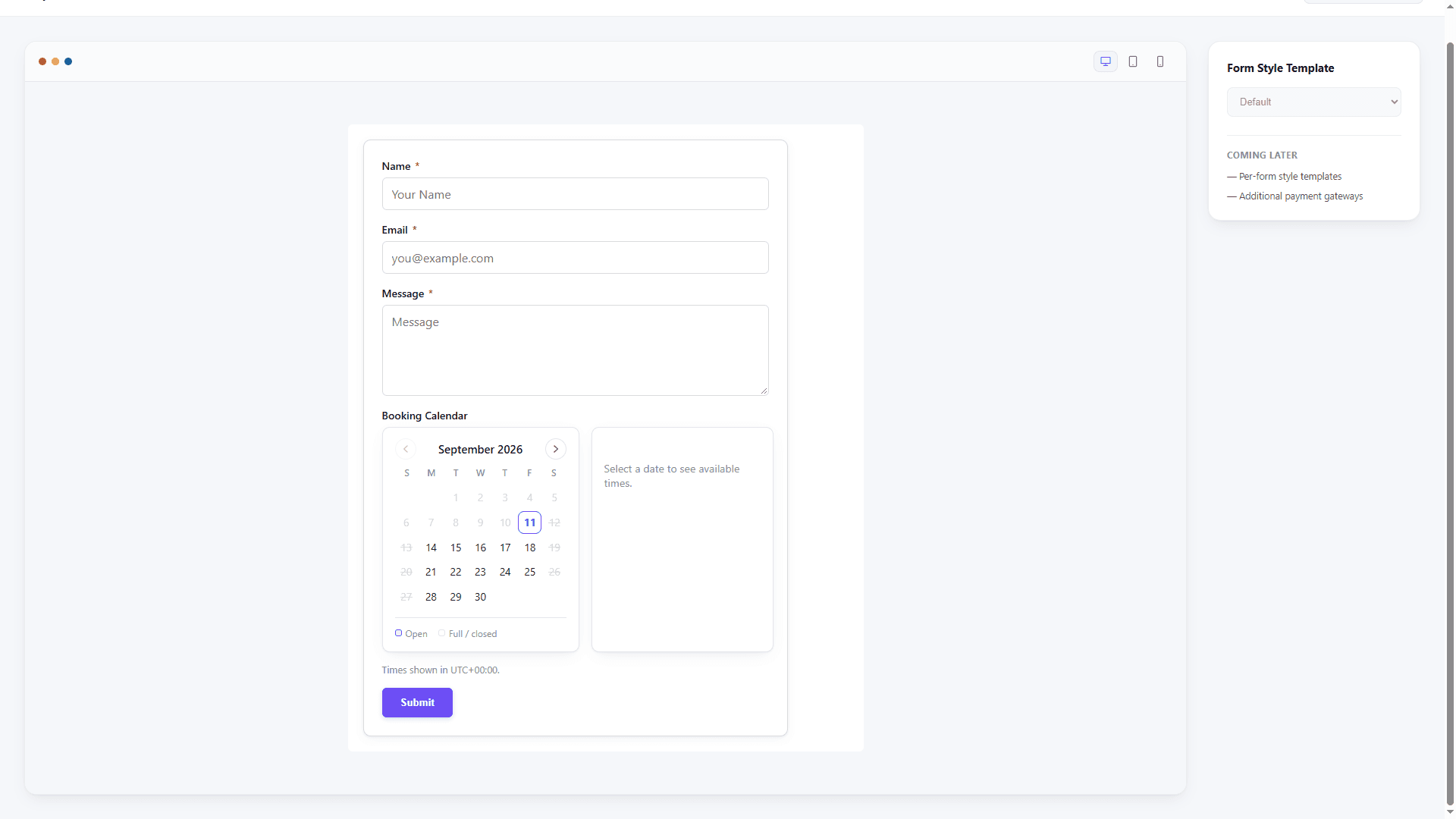Switch to desktop preview mode
The height and width of the screenshot is (819, 1456).
(x=1106, y=61)
